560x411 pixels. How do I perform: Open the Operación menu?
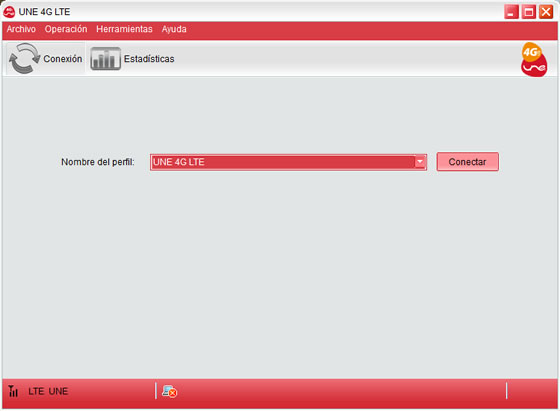tap(66, 29)
